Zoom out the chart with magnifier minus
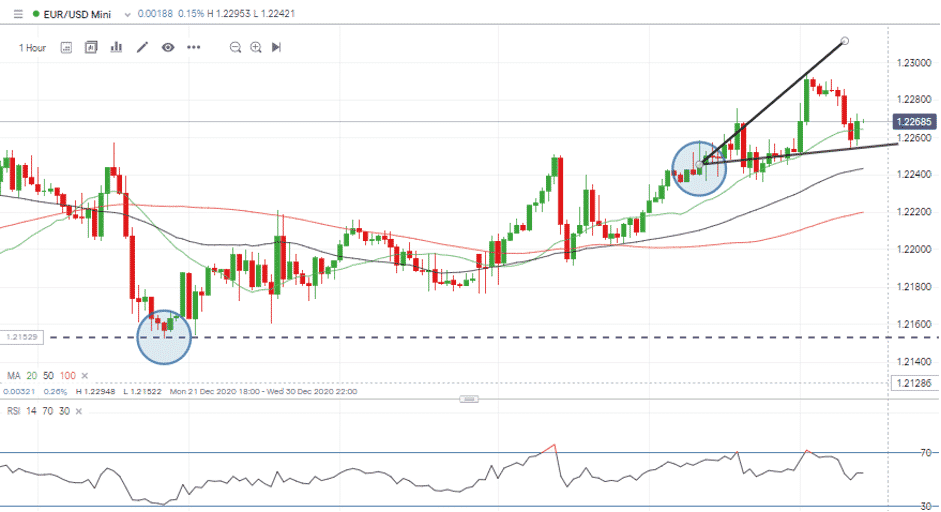Image resolution: width=941 pixels, height=512 pixels. [235, 47]
